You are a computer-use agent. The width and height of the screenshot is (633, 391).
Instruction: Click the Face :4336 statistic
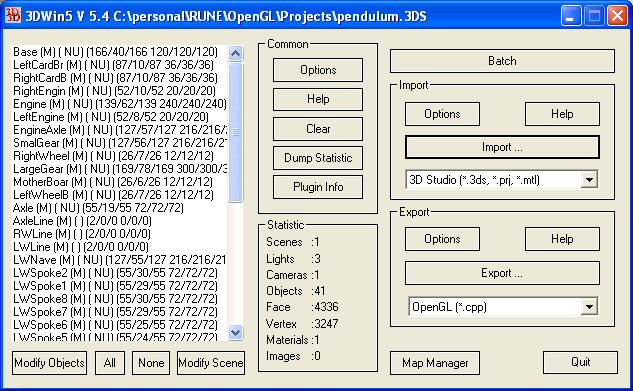pyautogui.click(x=302, y=307)
